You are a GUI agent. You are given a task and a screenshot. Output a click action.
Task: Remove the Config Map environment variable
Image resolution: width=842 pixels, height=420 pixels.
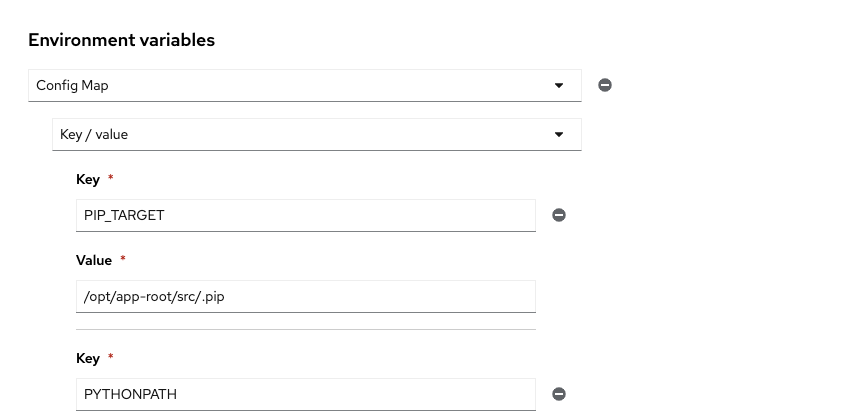point(605,85)
